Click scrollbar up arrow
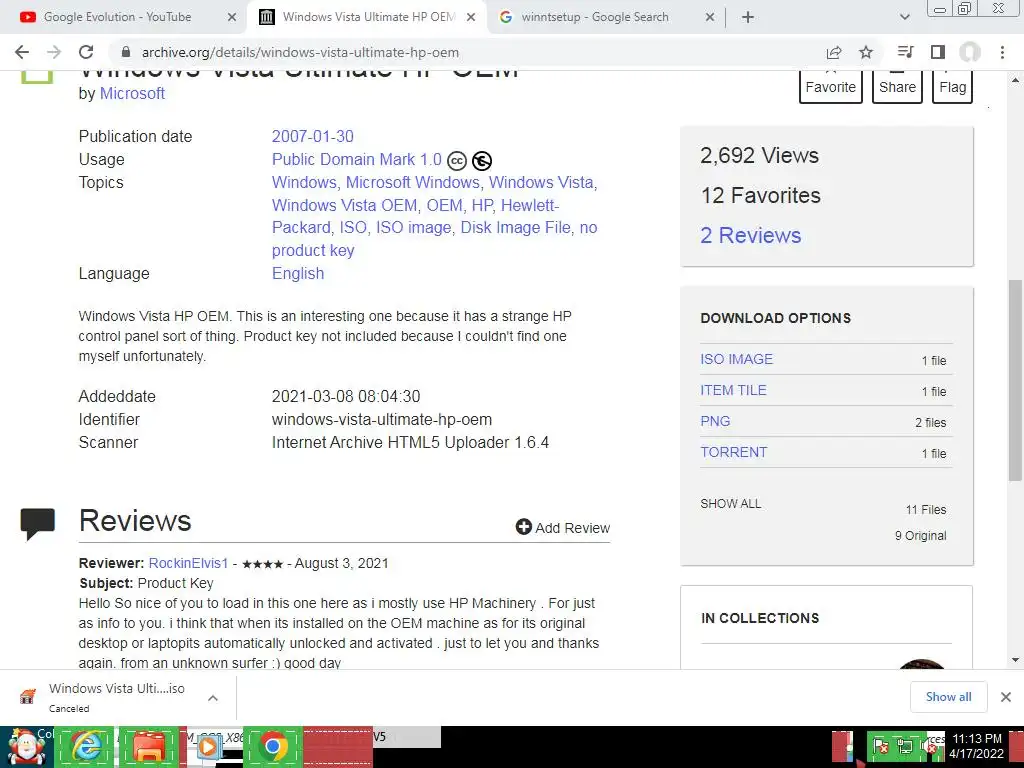The width and height of the screenshot is (1024, 768). click(x=1015, y=81)
